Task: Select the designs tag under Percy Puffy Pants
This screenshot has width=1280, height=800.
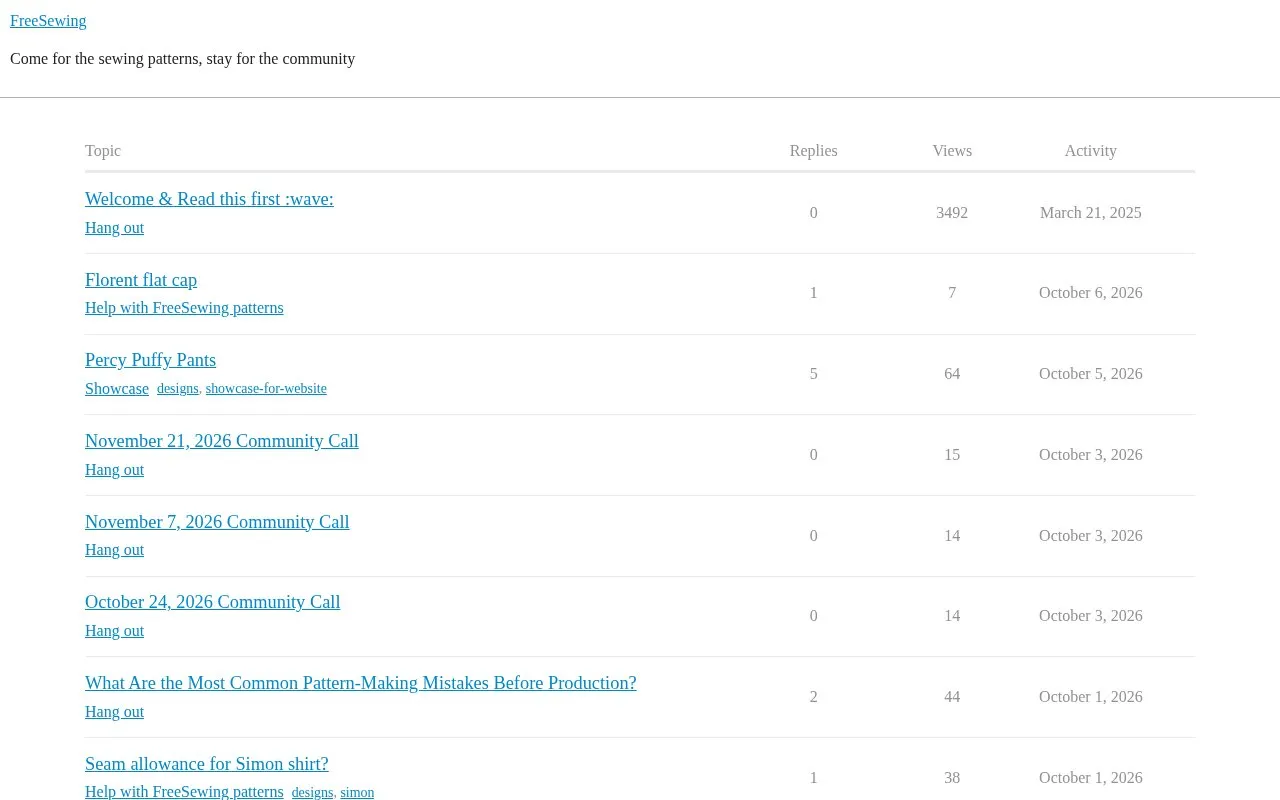Action: (178, 389)
